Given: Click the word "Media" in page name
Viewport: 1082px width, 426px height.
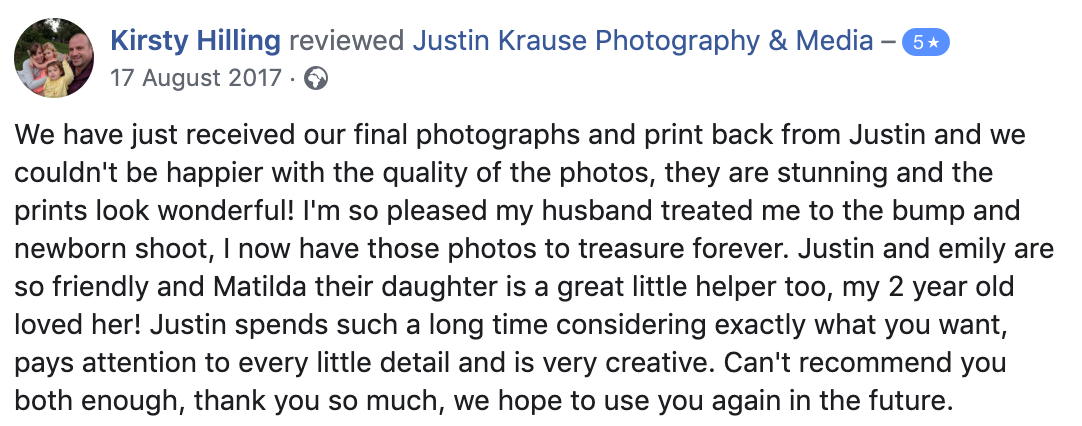Looking at the screenshot, I should point(834,42).
